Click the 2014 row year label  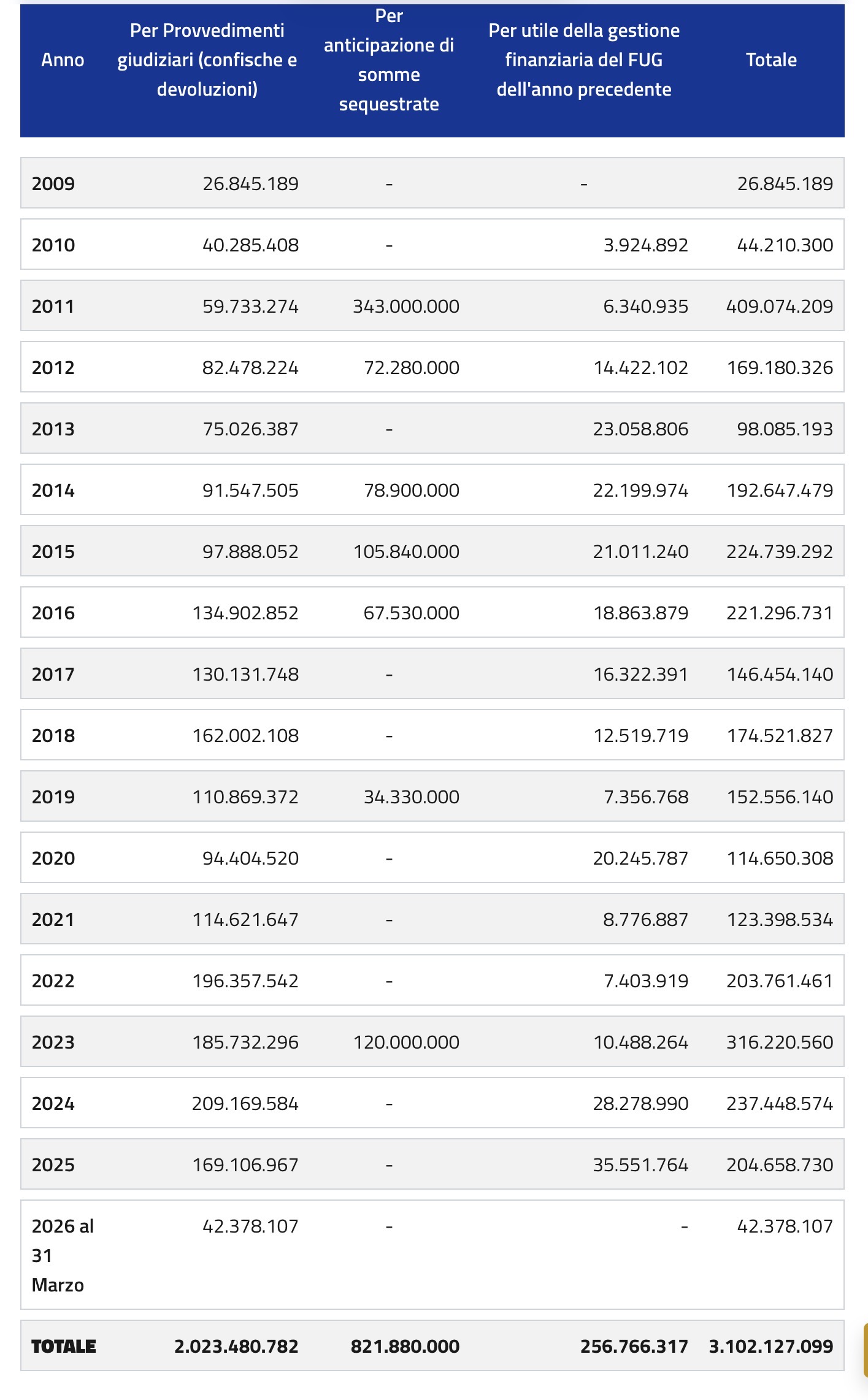tap(53, 490)
